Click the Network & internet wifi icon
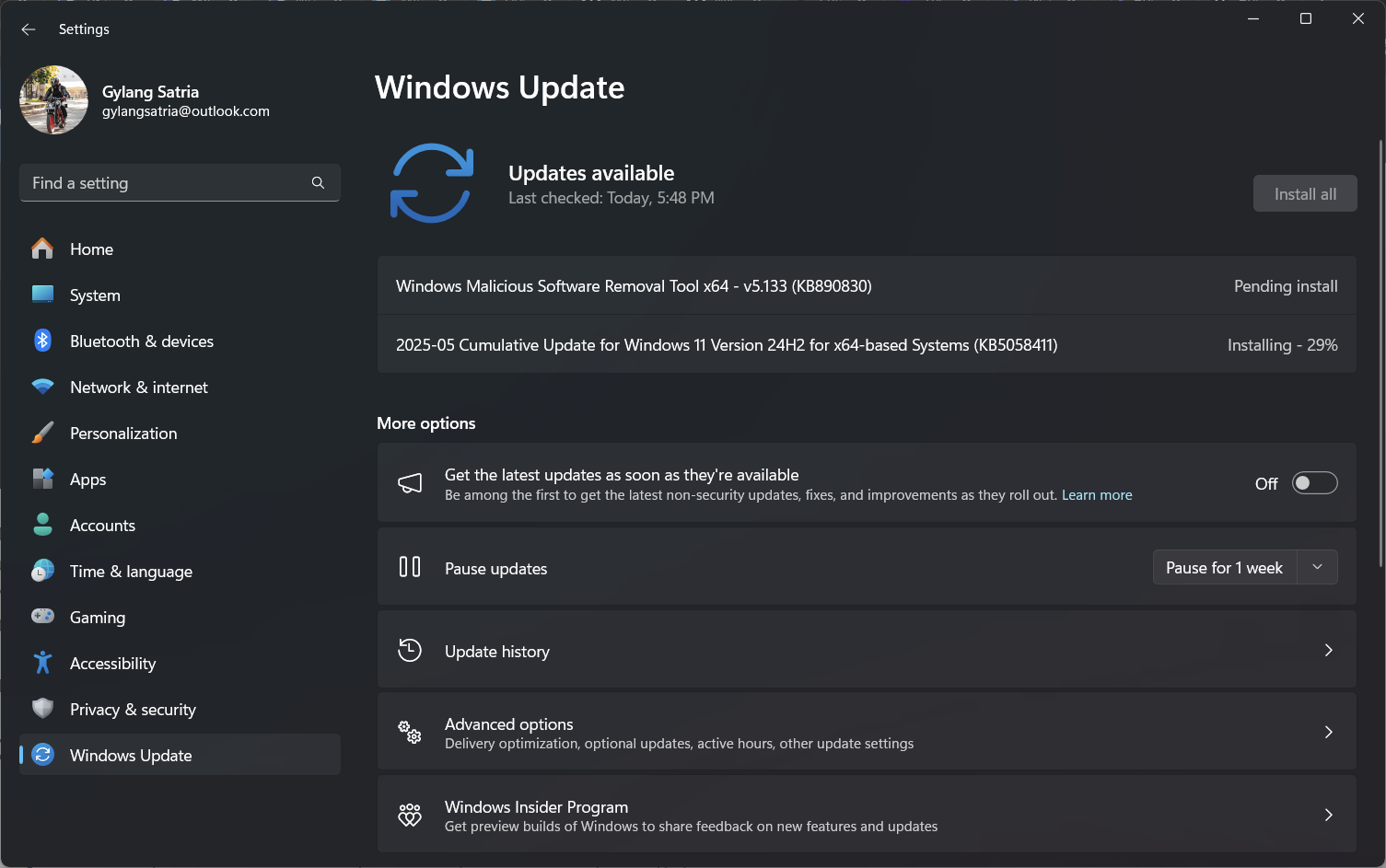Image resolution: width=1386 pixels, height=868 pixels. [x=42, y=387]
